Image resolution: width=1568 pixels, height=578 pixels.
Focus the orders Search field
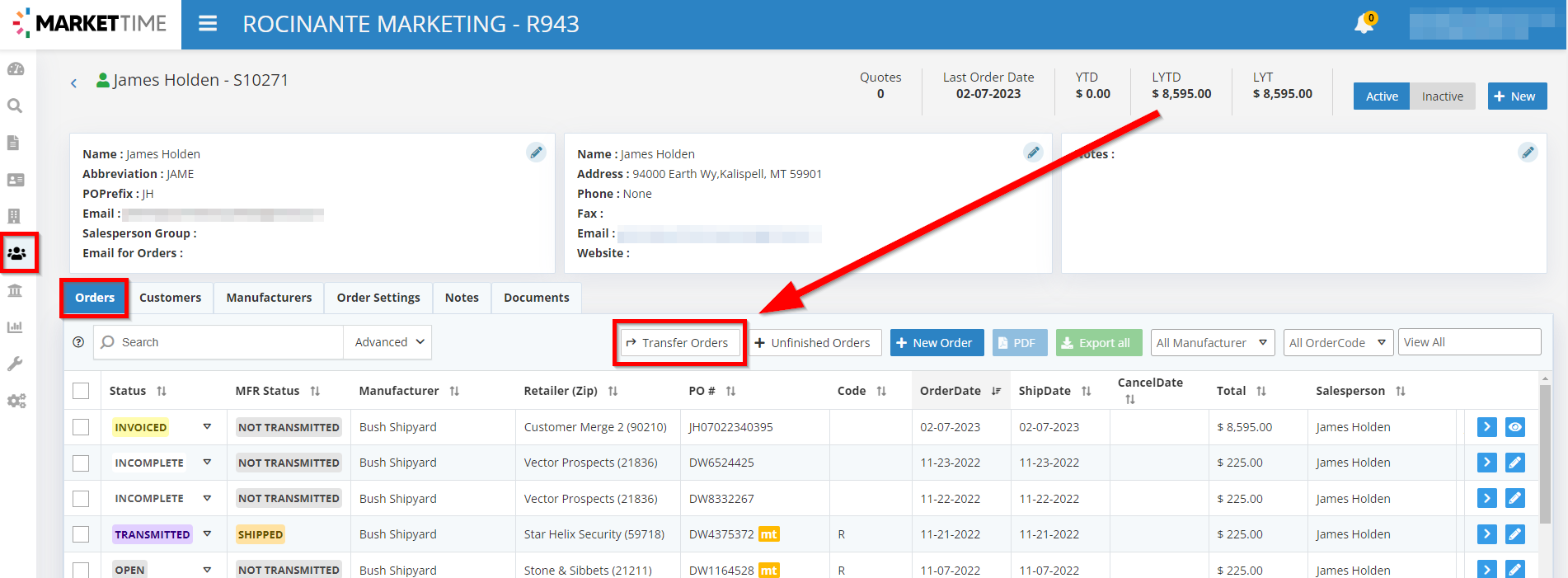click(x=218, y=342)
